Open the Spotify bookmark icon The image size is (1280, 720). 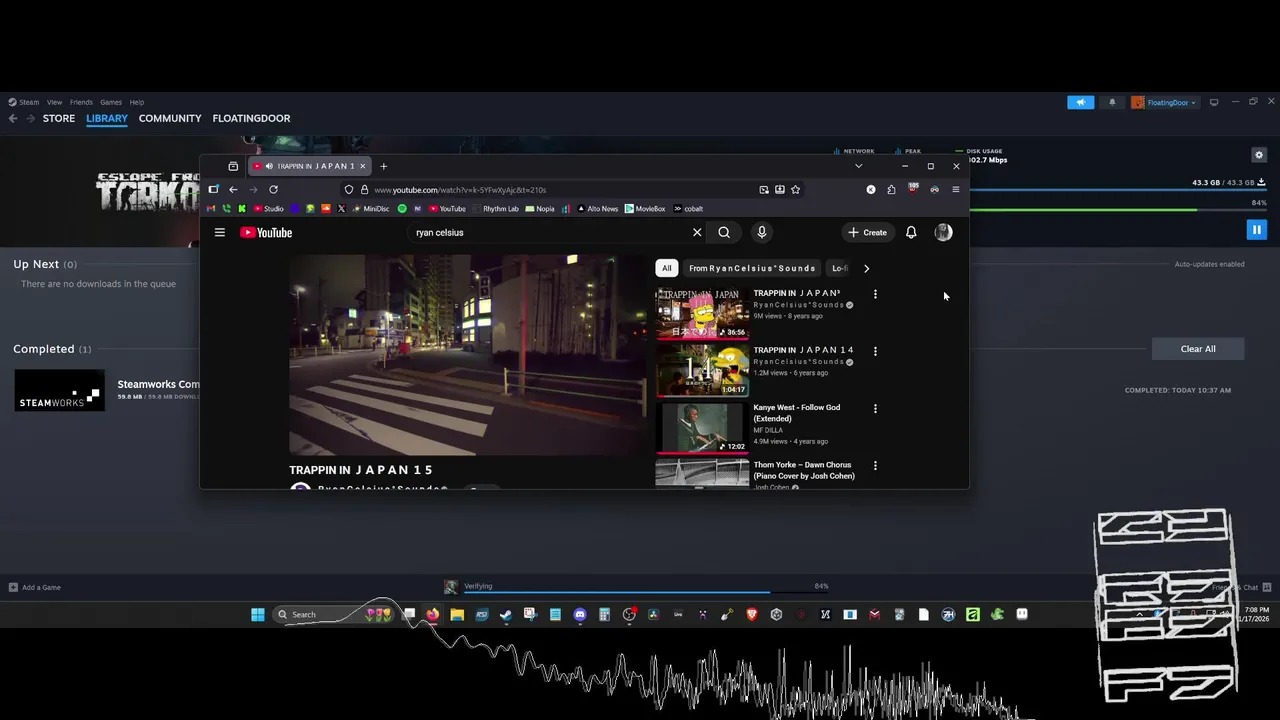click(402, 209)
